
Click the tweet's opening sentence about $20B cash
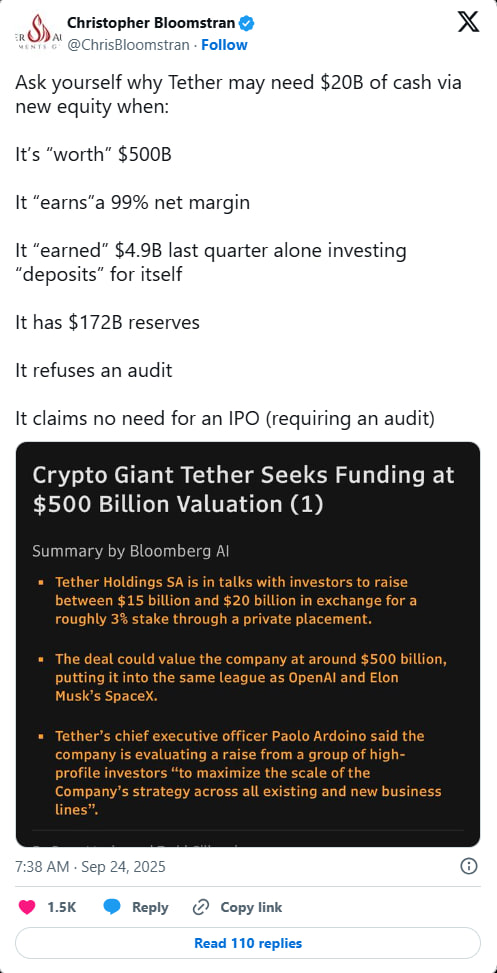(238, 96)
